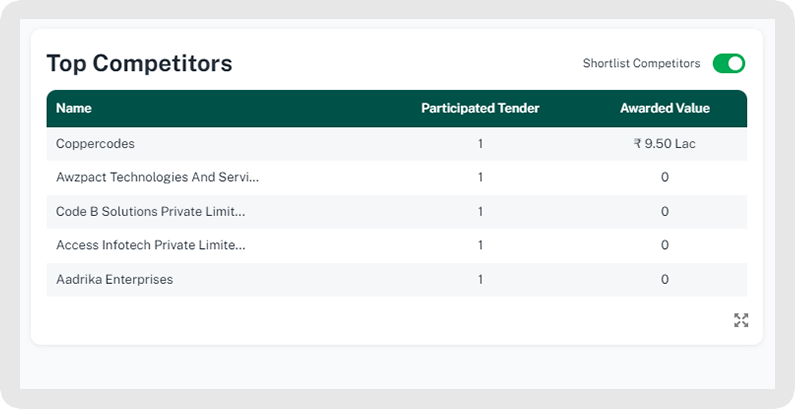Select Access Infotech Private Limite... competitor

[150, 246]
